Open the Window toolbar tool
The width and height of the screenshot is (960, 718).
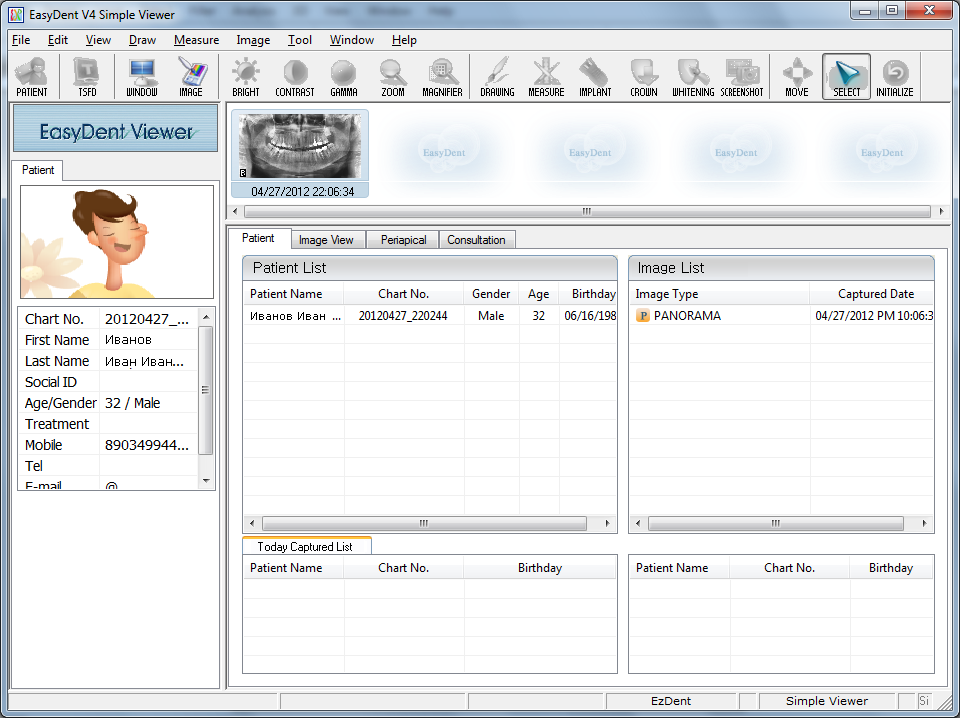142,77
